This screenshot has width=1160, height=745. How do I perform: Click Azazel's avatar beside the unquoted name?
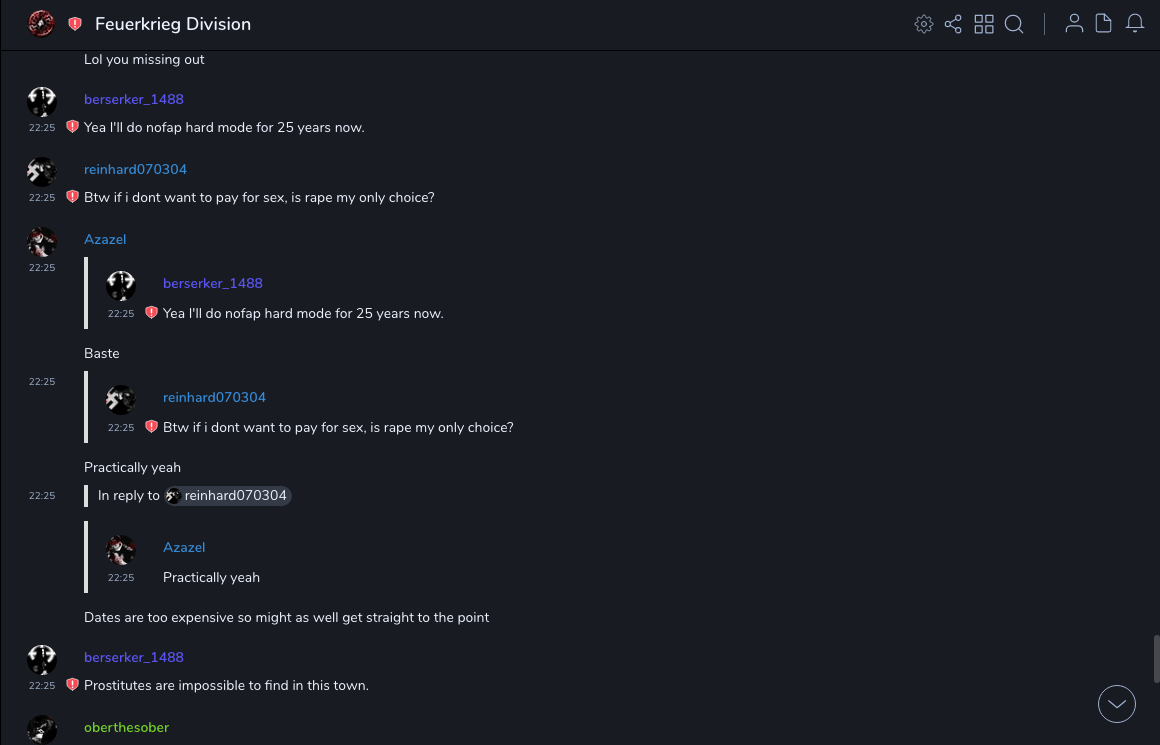point(42,242)
